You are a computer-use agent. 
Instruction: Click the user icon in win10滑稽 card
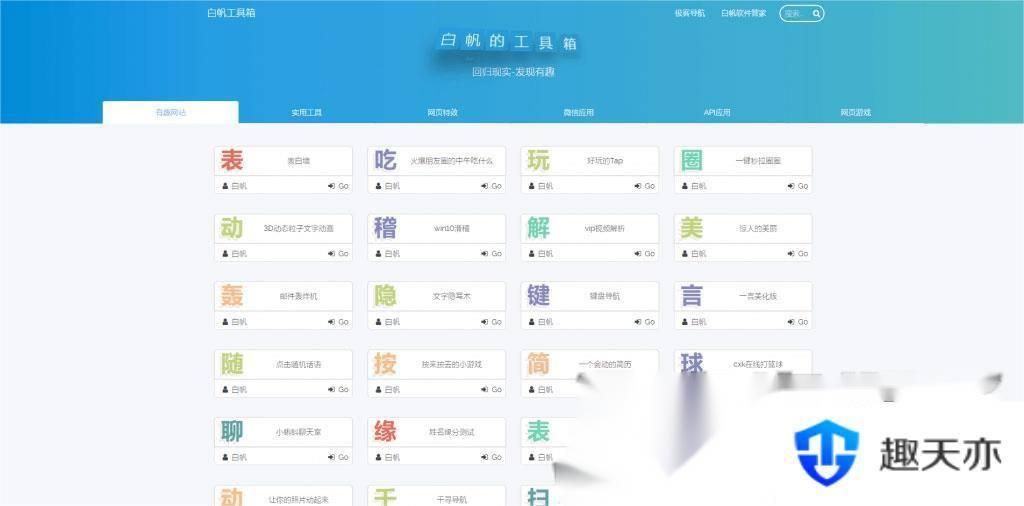click(x=379, y=254)
